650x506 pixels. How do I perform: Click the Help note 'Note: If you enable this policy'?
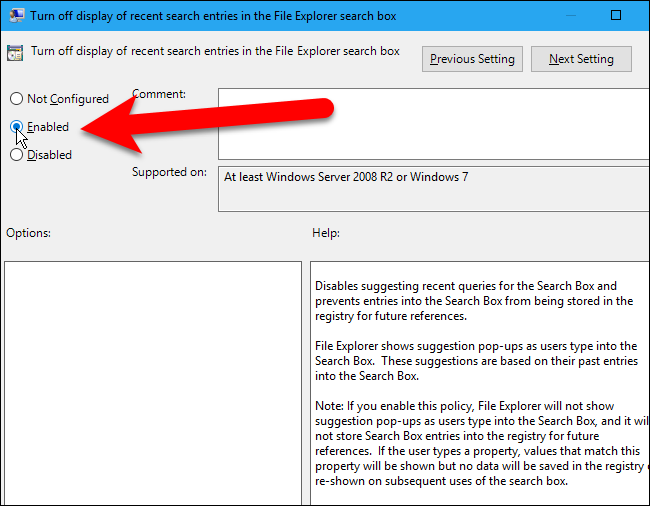point(482,443)
